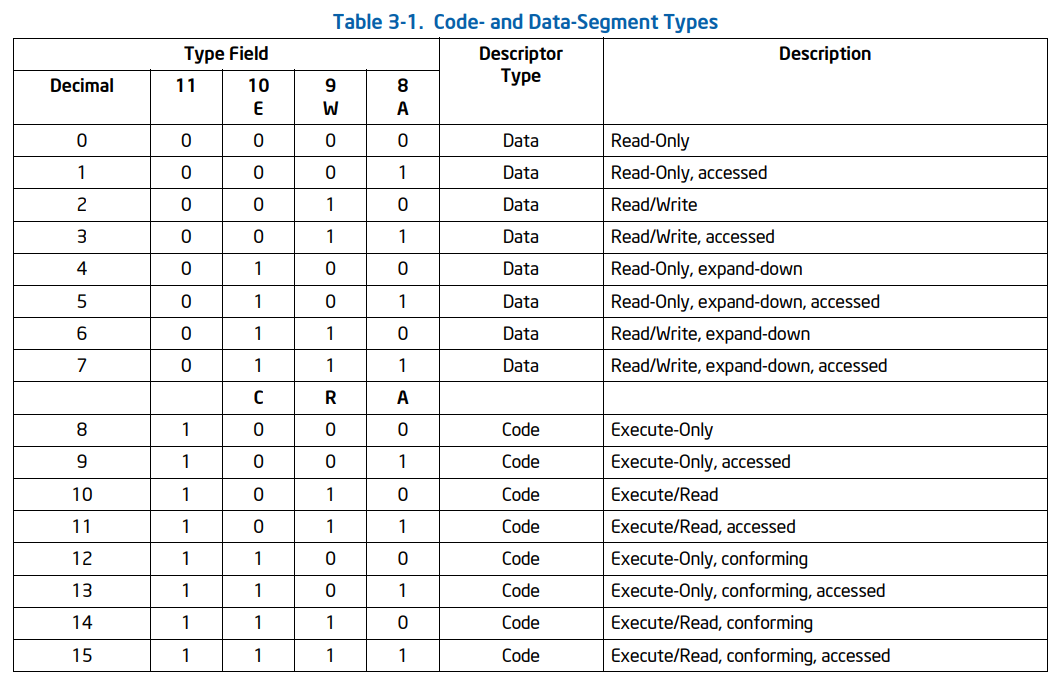Select the 'Read-Only' description in row 0
This screenshot has width=1054, height=681.
coord(650,141)
